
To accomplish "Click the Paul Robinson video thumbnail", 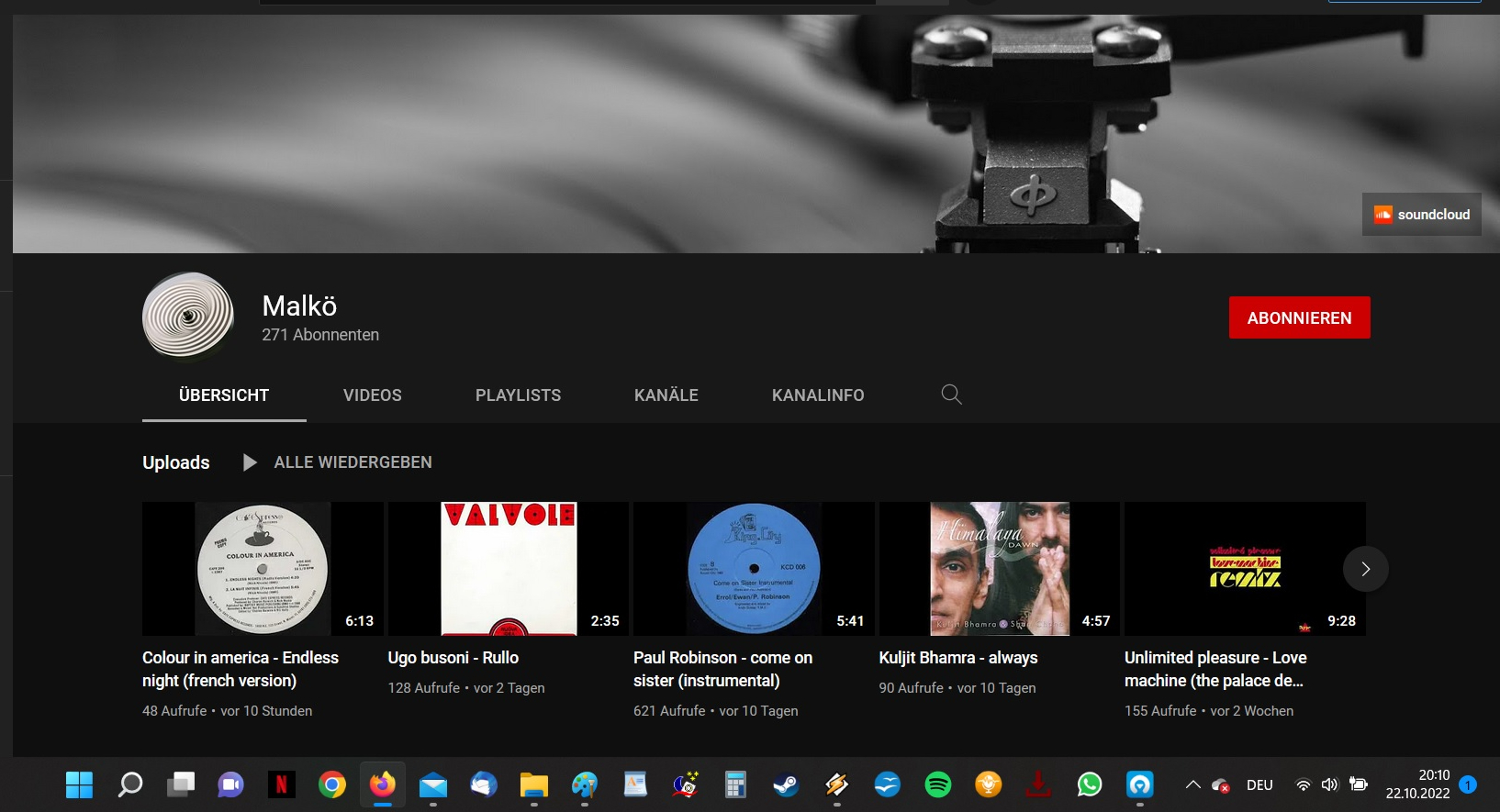I will tap(753, 569).
